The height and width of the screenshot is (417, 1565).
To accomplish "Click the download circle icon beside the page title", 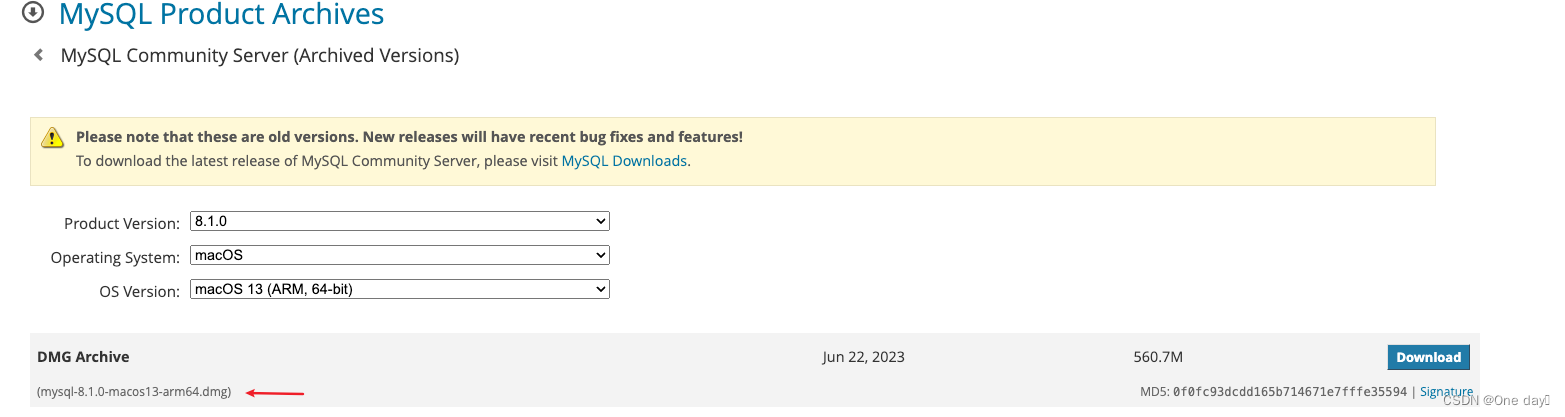I will tap(33, 13).
